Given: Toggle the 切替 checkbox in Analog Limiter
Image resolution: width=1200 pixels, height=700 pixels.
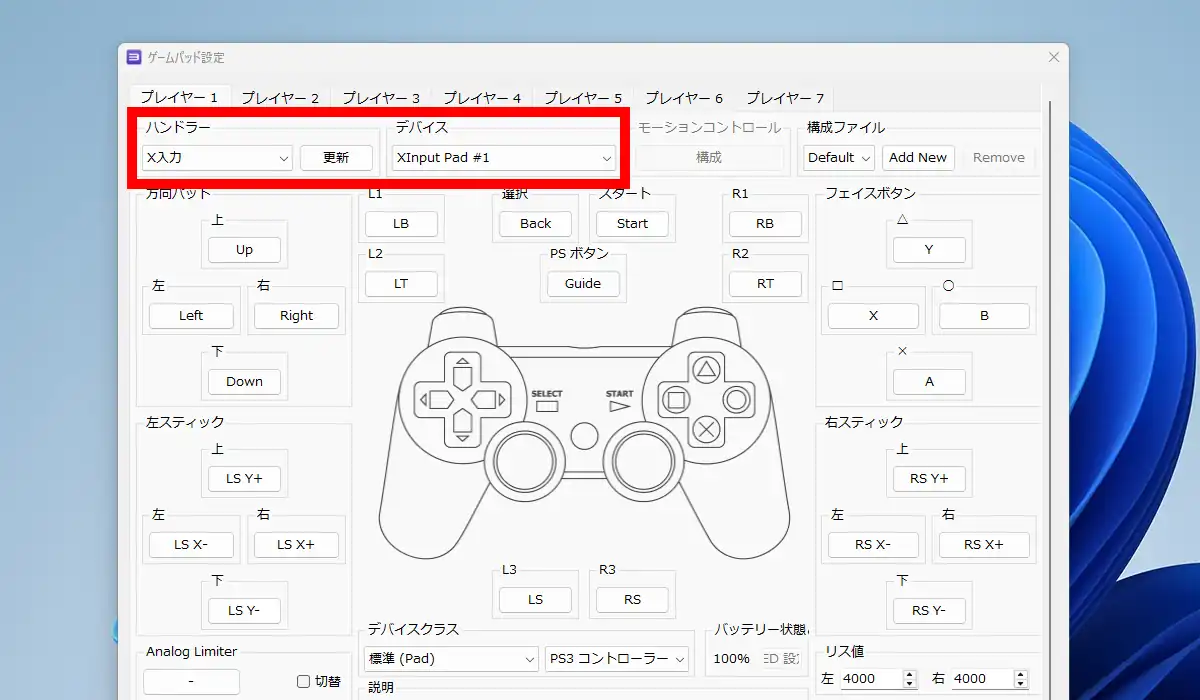Looking at the screenshot, I should (x=304, y=682).
